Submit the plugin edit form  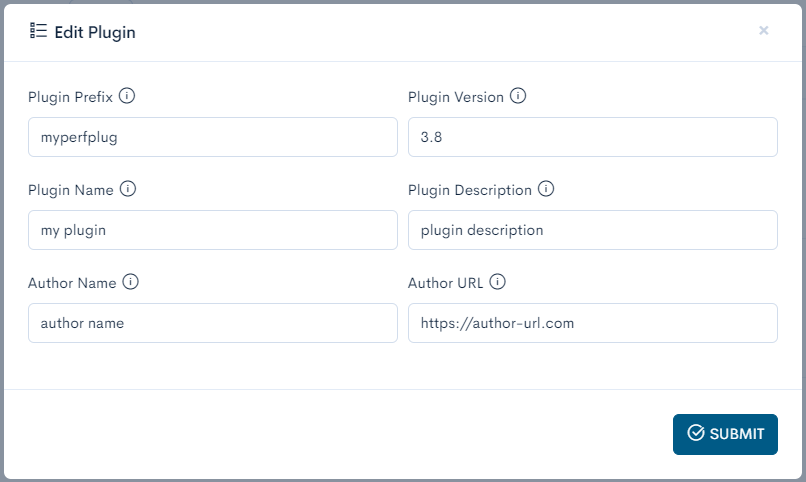coord(725,434)
